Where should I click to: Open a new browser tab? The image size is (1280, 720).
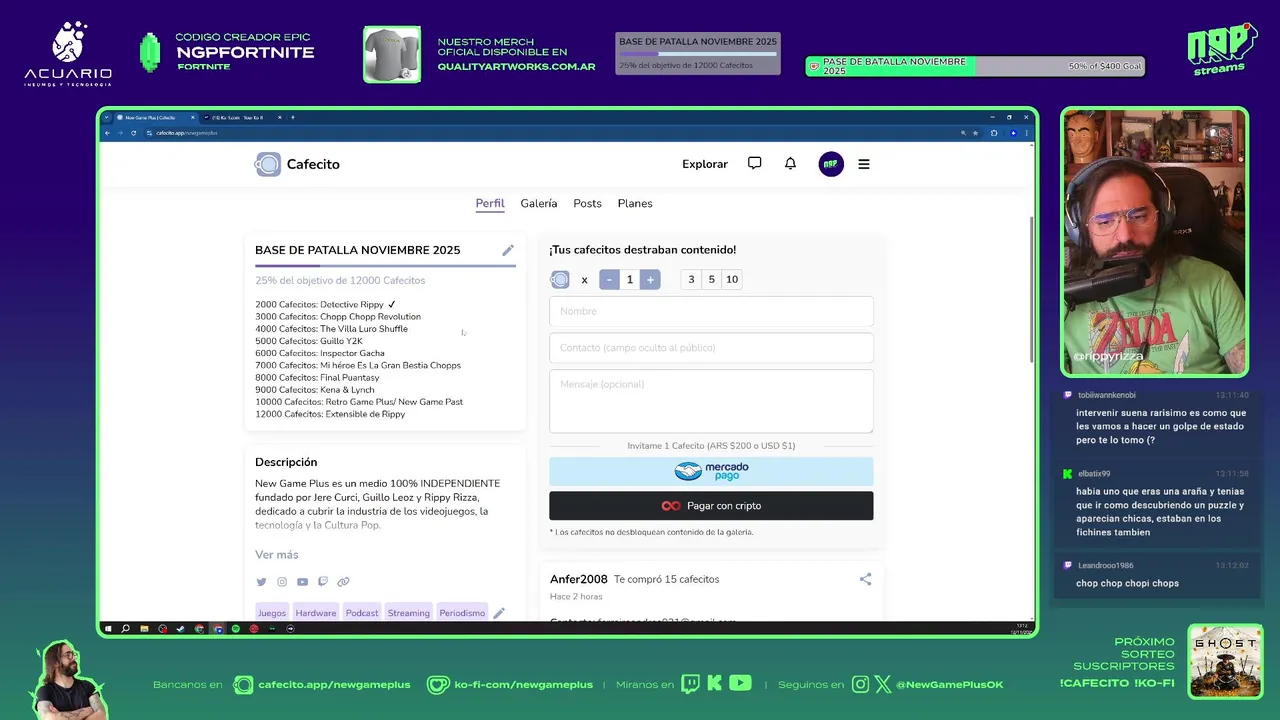tap(293, 117)
